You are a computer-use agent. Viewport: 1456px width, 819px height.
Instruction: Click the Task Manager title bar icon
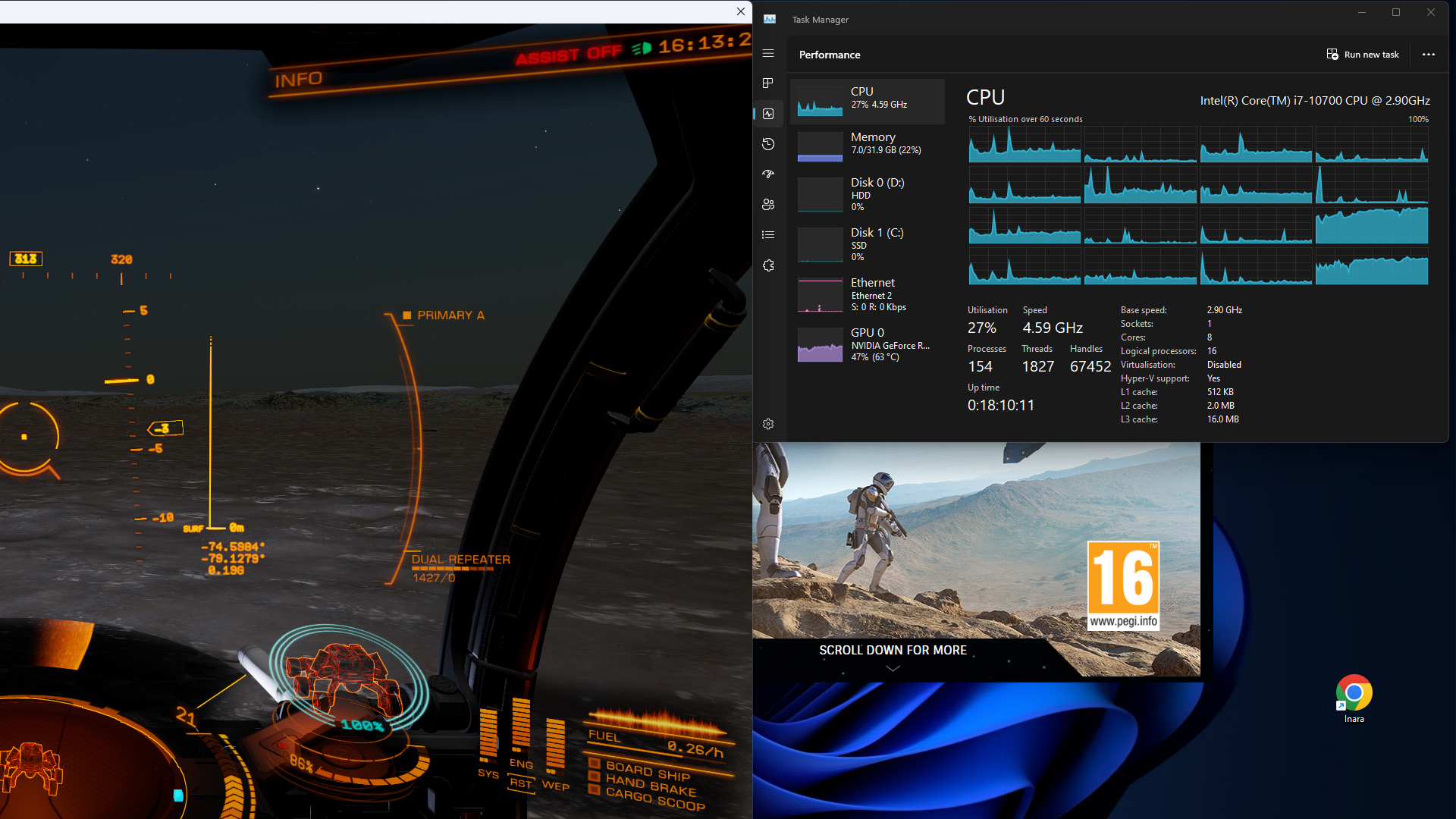pyautogui.click(x=770, y=19)
